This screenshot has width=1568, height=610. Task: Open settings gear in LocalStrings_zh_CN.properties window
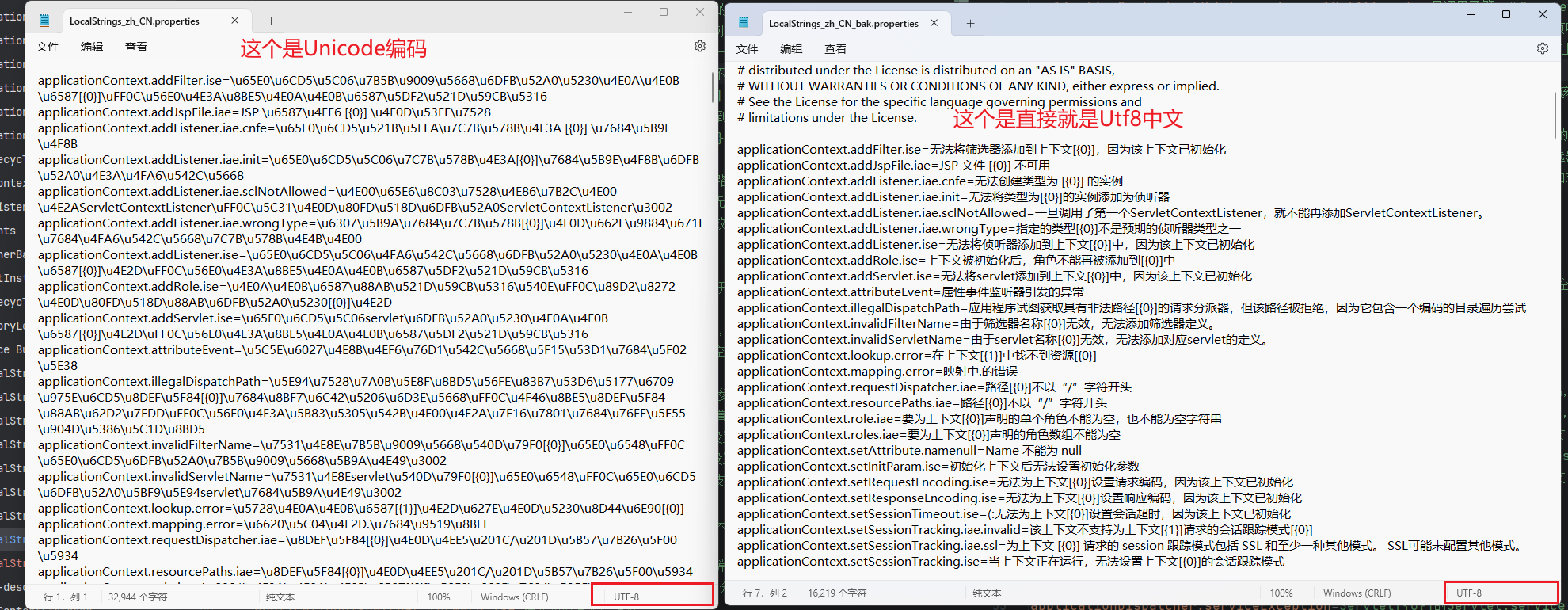point(700,47)
